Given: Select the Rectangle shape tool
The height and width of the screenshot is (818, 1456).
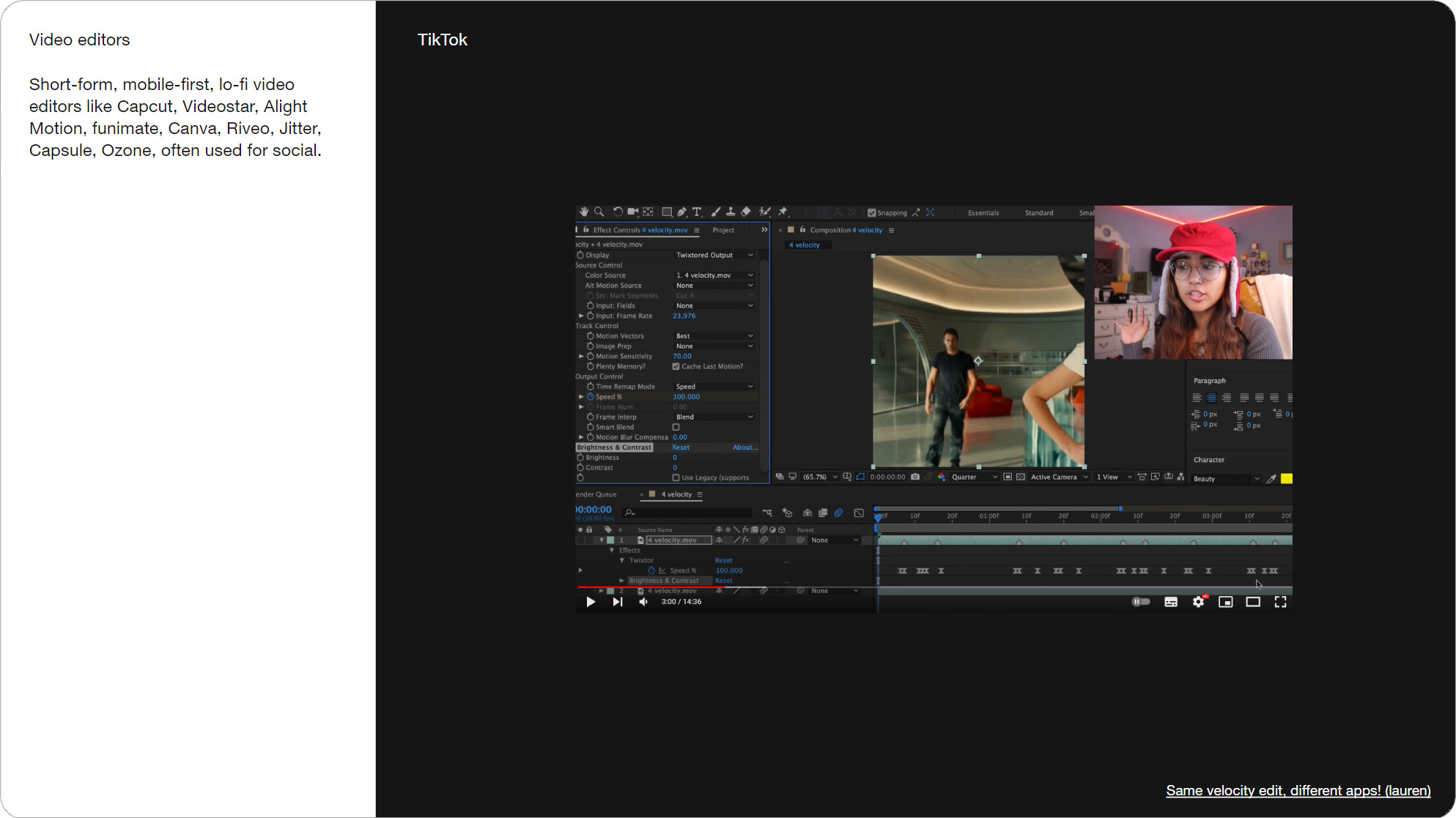Looking at the screenshot, I should (x=667, y=212).
